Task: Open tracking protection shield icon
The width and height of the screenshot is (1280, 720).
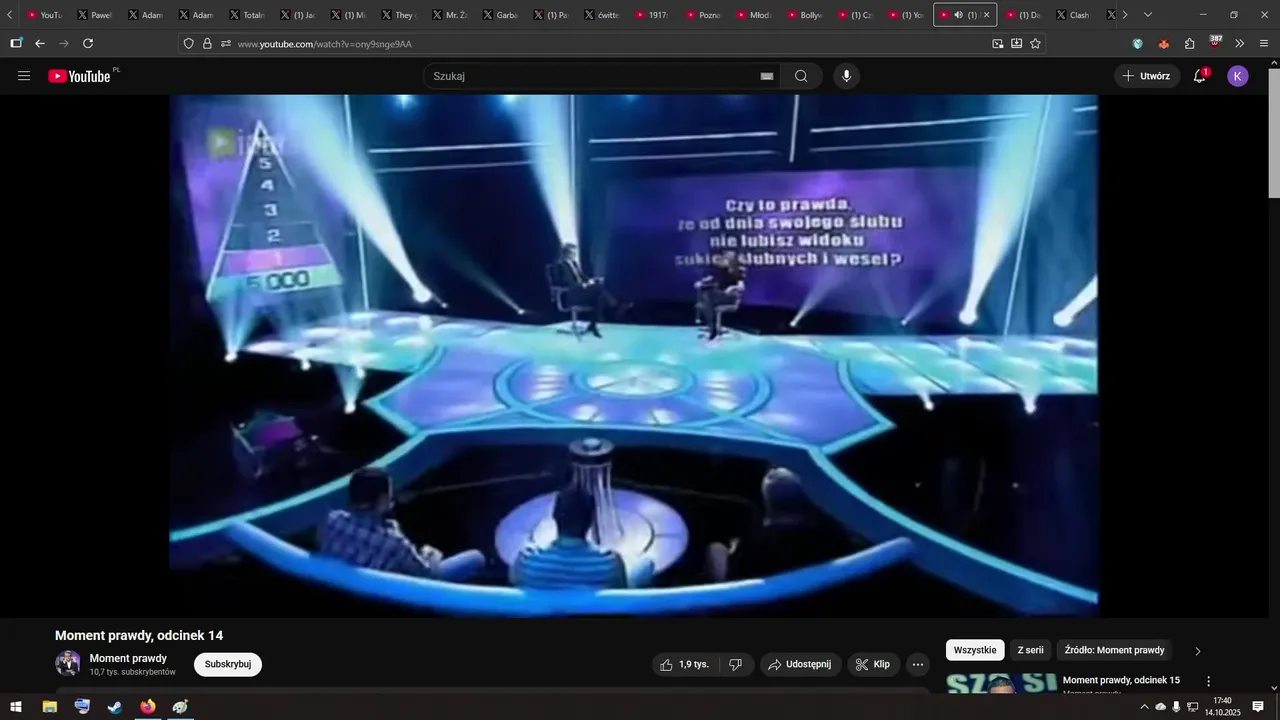Action: click(x=188, y=43)
